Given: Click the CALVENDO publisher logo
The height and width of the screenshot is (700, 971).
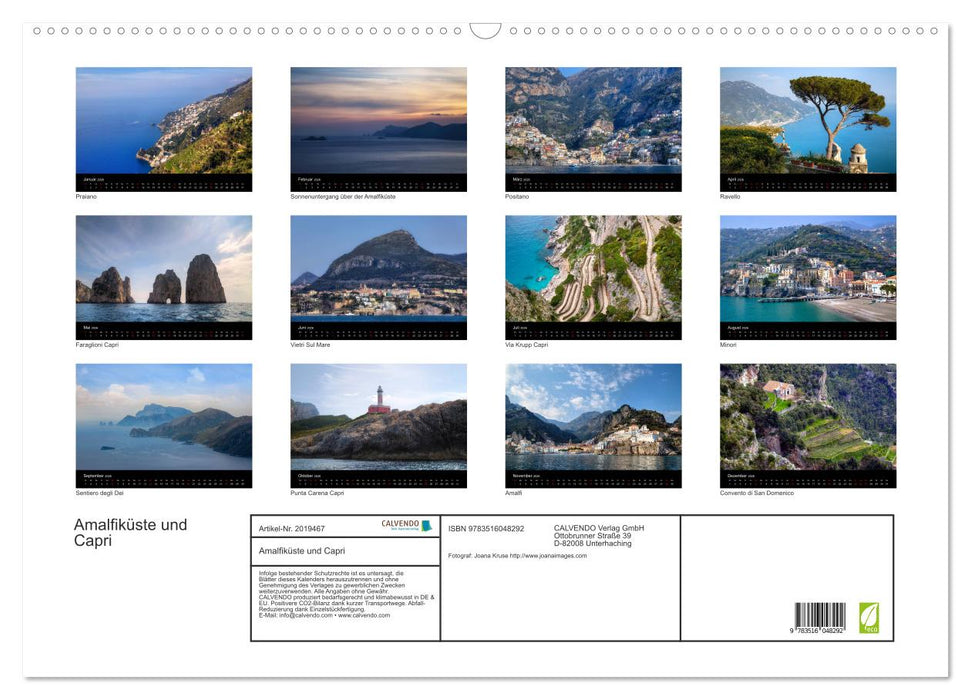Looking at the screenshot, I should click(398, 524).
